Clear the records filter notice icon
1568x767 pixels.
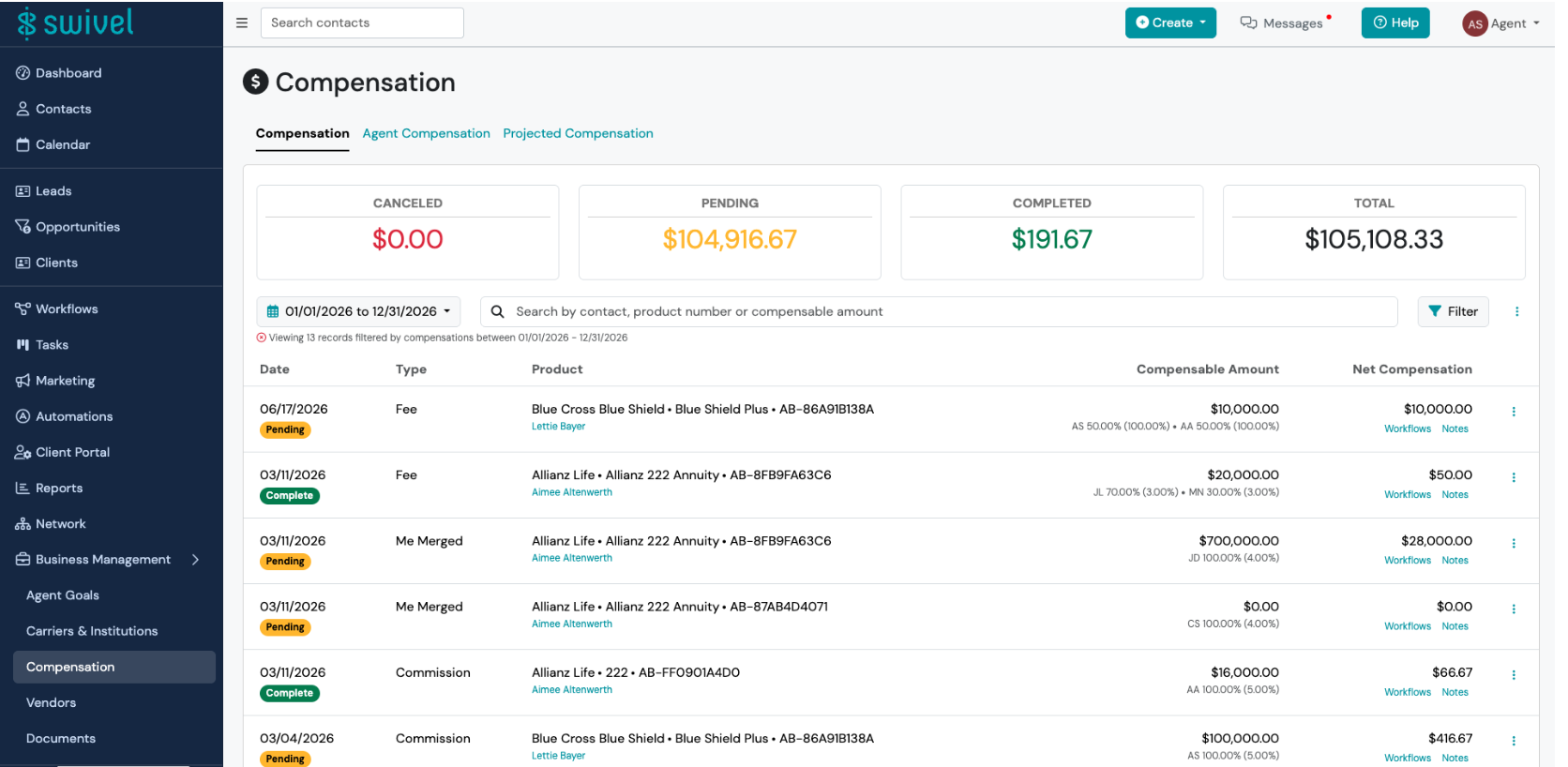(262, 338)
